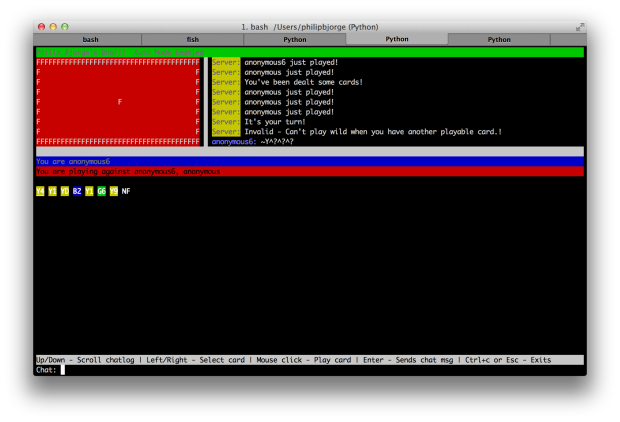The width and height of the screenshot is (620, 422).
Task: Click the "You are playing against" red bar
Action: pyautogui.click(x=310, y=171)
